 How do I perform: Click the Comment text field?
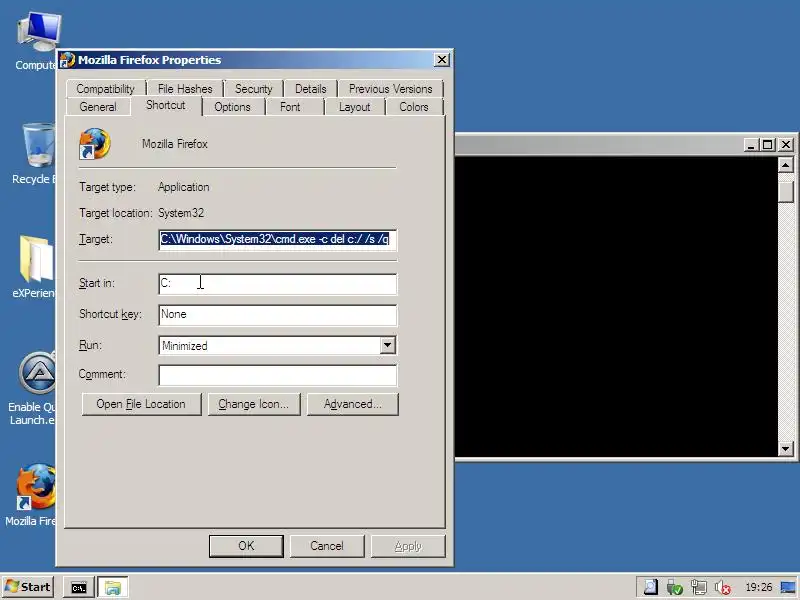pyautogui.click(x=278, y=375)
